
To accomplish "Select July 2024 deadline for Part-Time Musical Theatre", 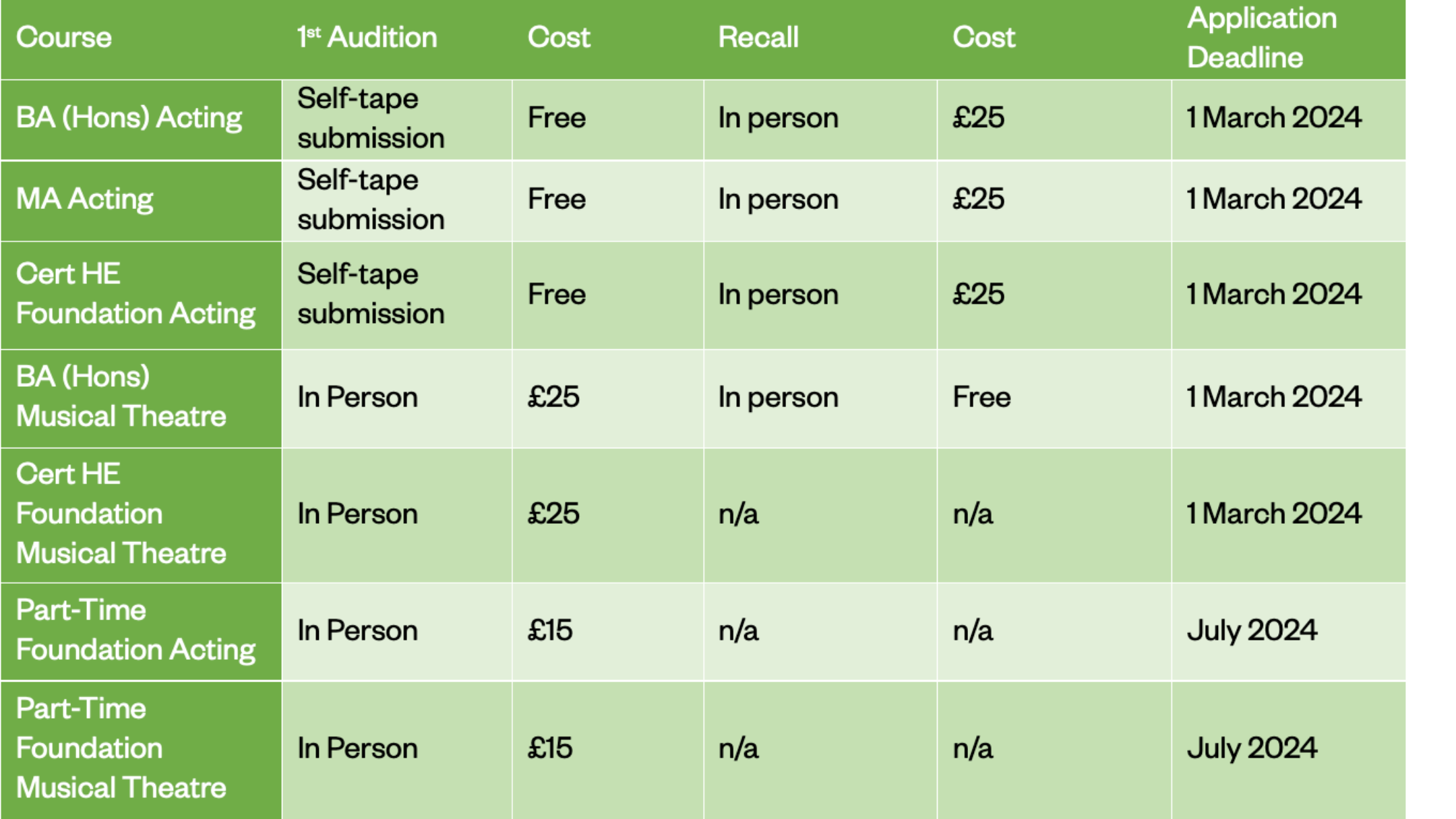I will pyautogui.click(x=1252, y=748).
